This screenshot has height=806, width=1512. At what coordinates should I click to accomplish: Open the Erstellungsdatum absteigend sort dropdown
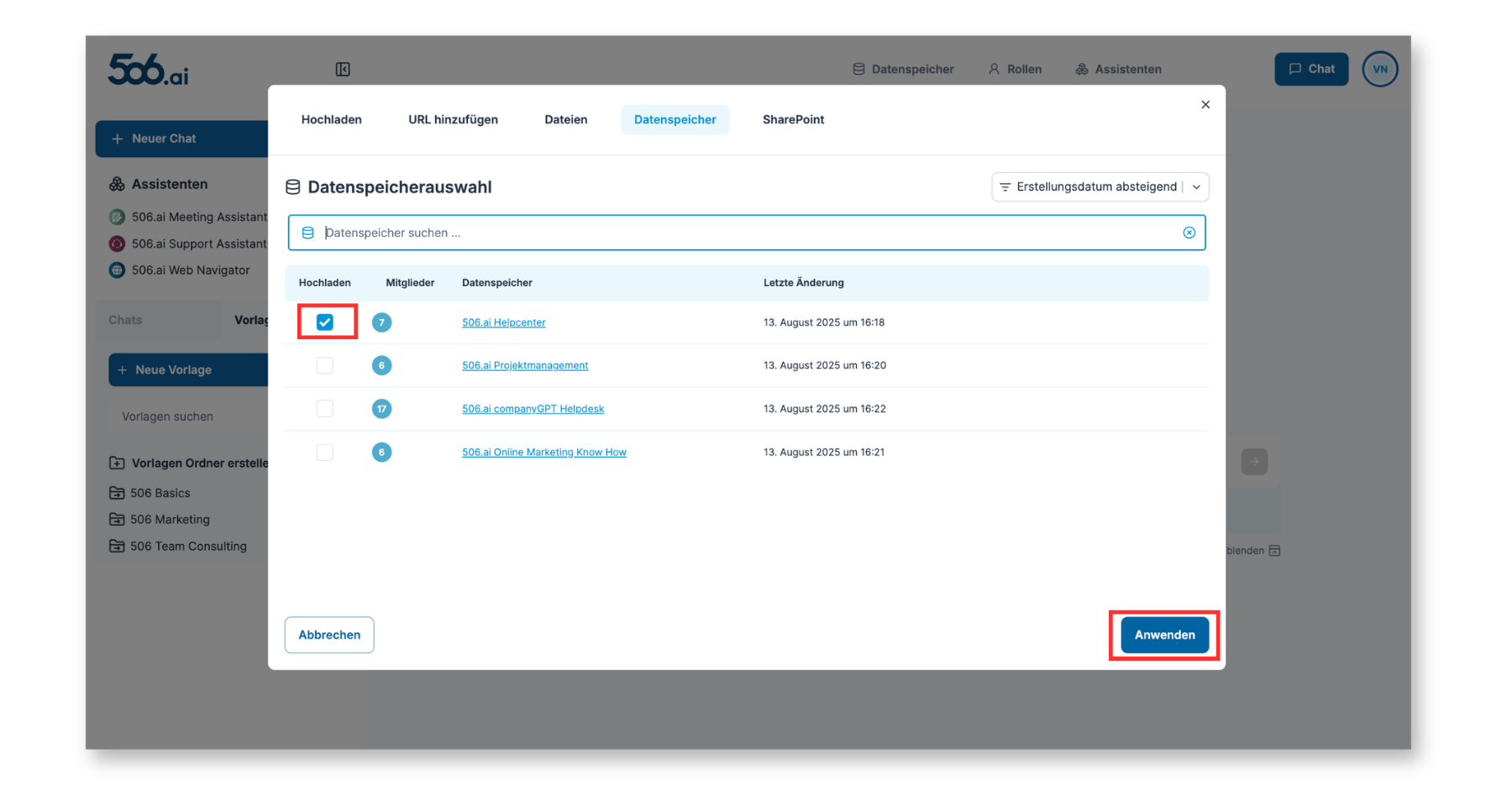[1100, 187]
